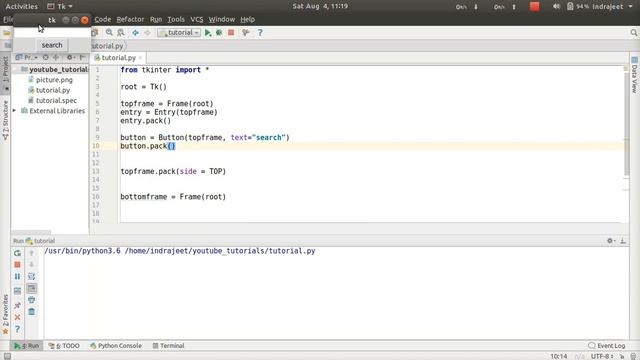This screenshot has width=640, height=360.
Task: Run the tutorial configuration with green play
Action: tap(208, 33)
